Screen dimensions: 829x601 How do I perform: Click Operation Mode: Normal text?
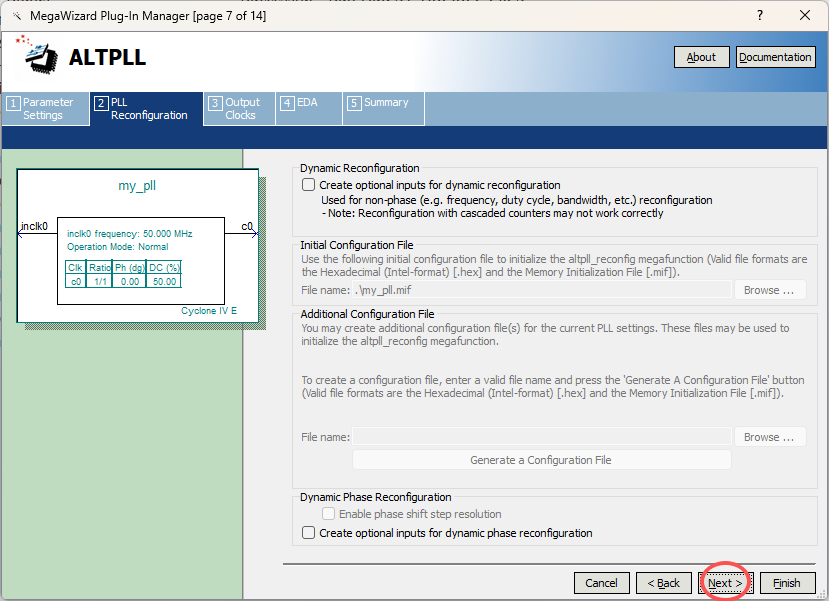point(117,247)
